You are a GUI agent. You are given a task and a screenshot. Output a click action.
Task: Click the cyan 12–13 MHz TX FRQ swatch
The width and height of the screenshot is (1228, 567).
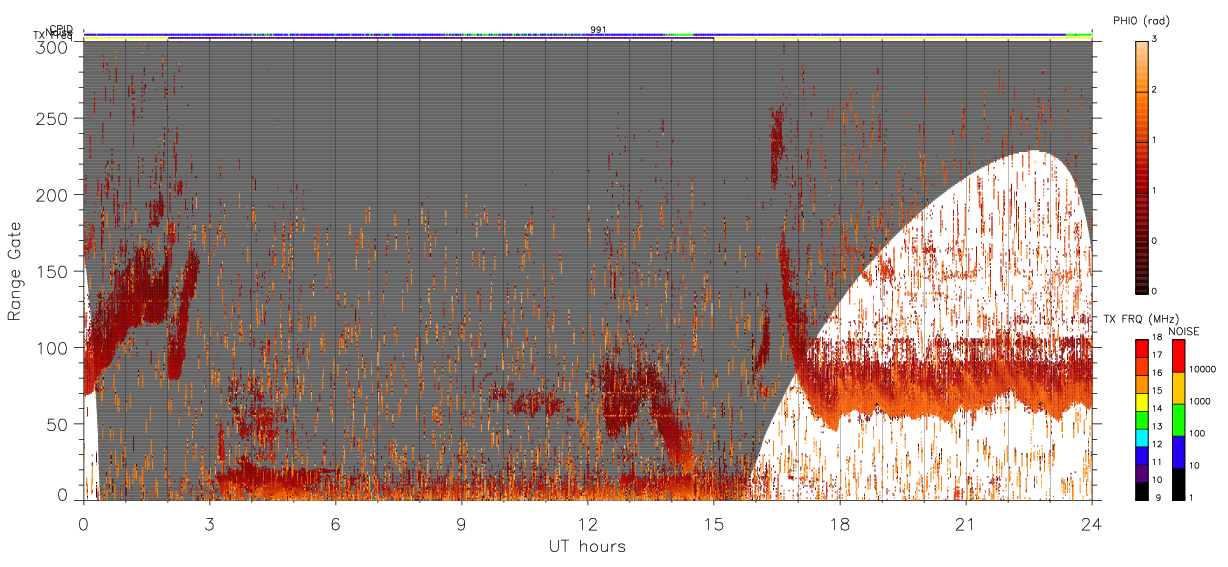coord(1142,438)
